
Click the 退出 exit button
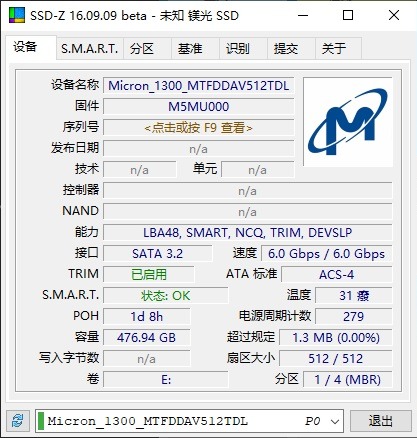[x=380, y=421]
